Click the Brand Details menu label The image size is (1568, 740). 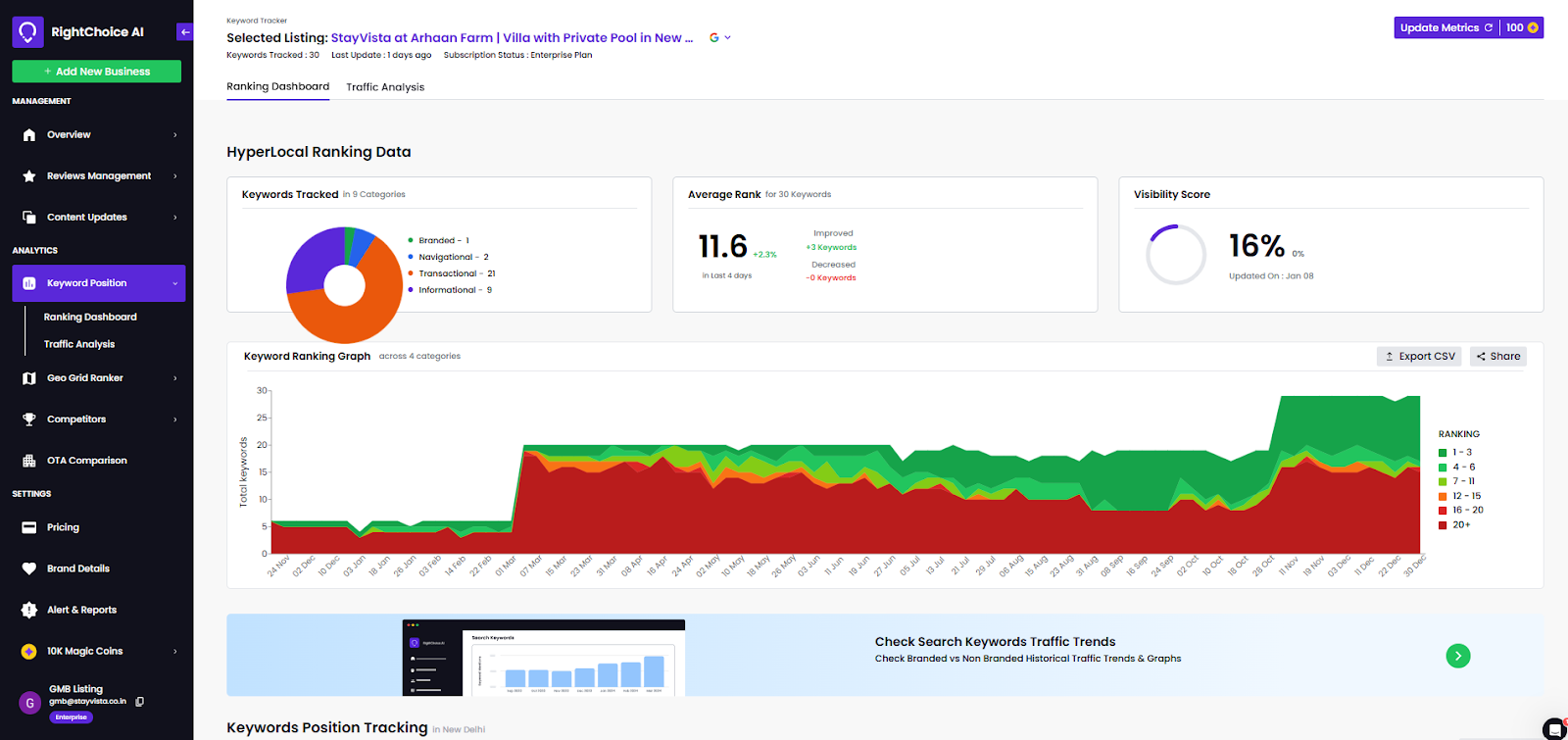point(78,568)
